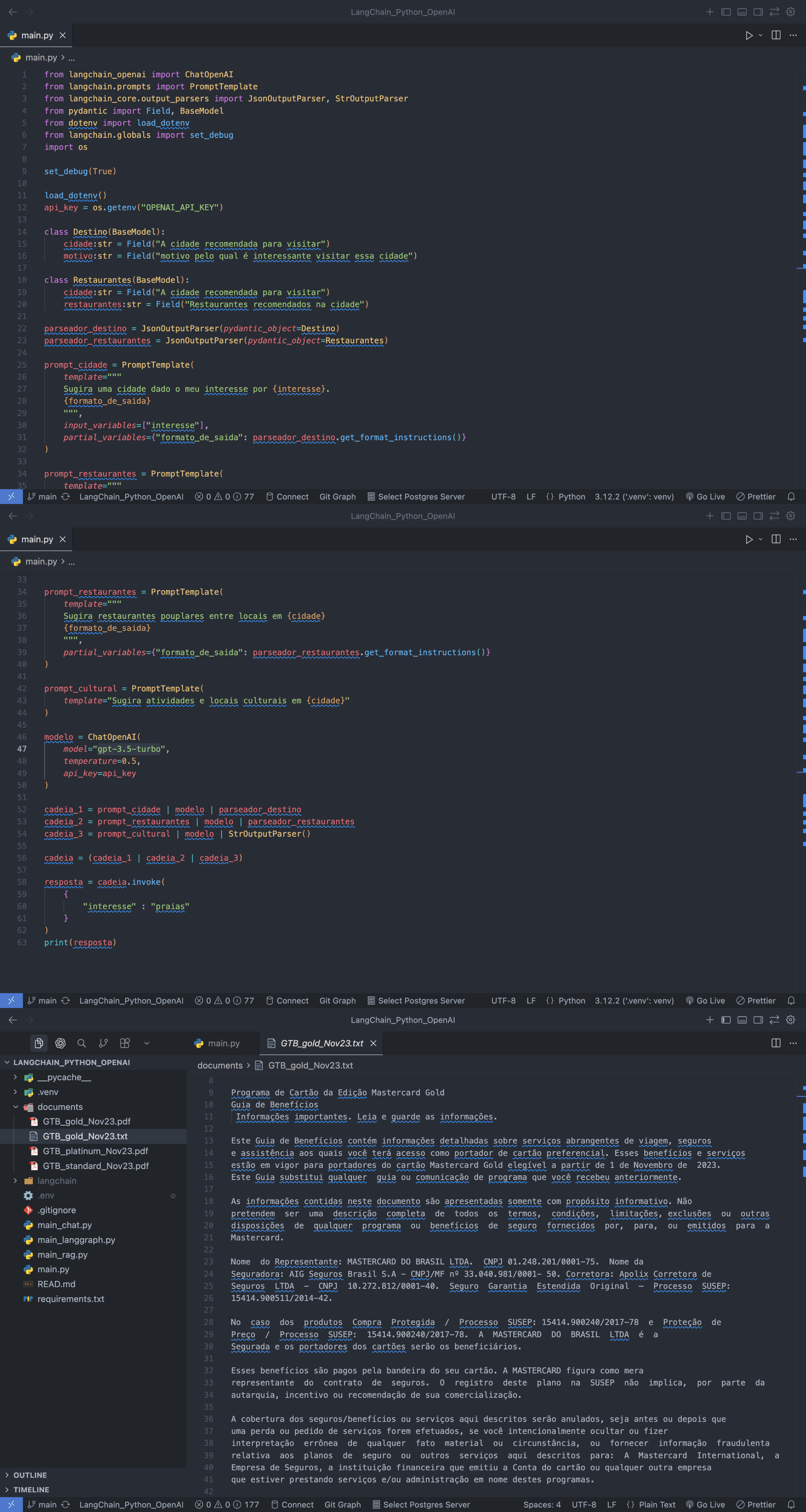
Task: Toggle primary sidebar in top window title bar
Action: [x=726, y=12]
